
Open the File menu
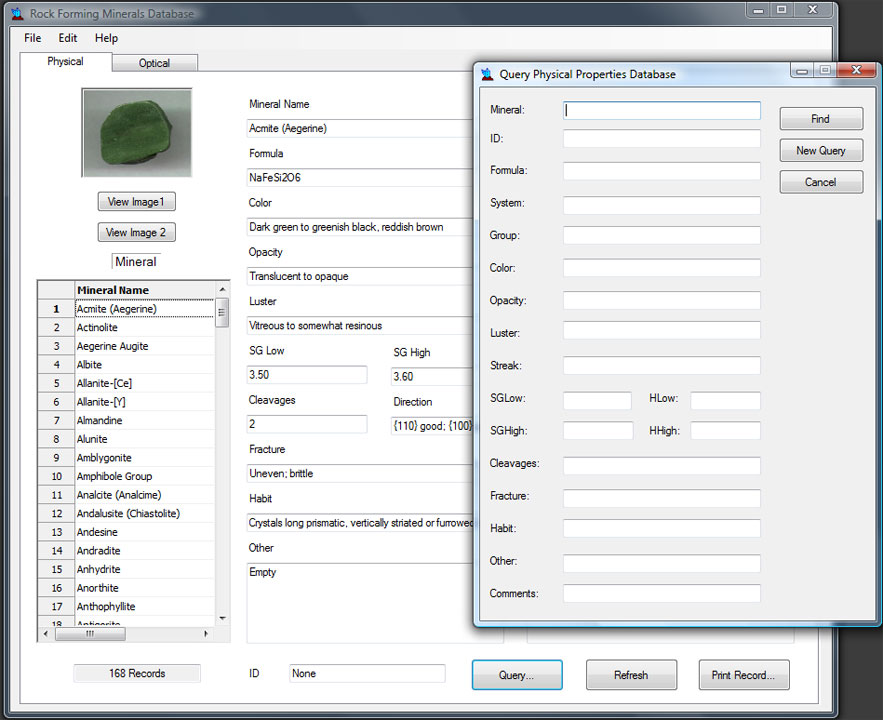pos(33,38)
